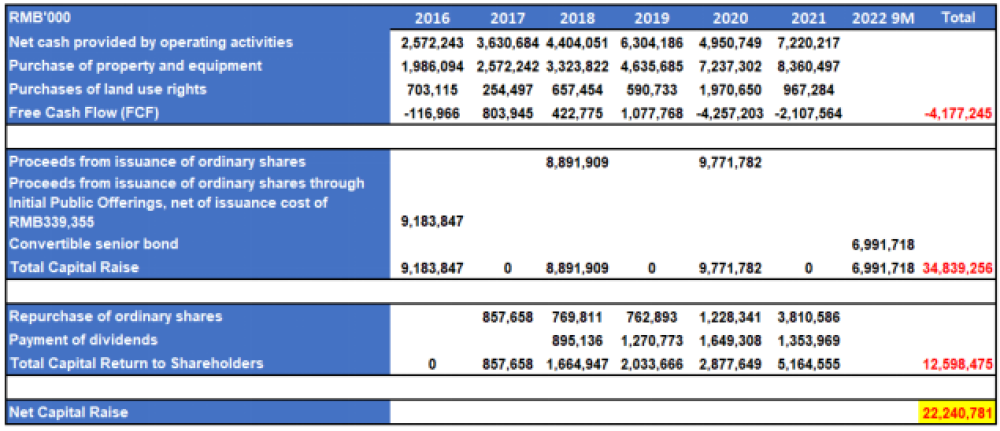
Task: Select 'Purchases of land use rights' label
Action: 108,89
